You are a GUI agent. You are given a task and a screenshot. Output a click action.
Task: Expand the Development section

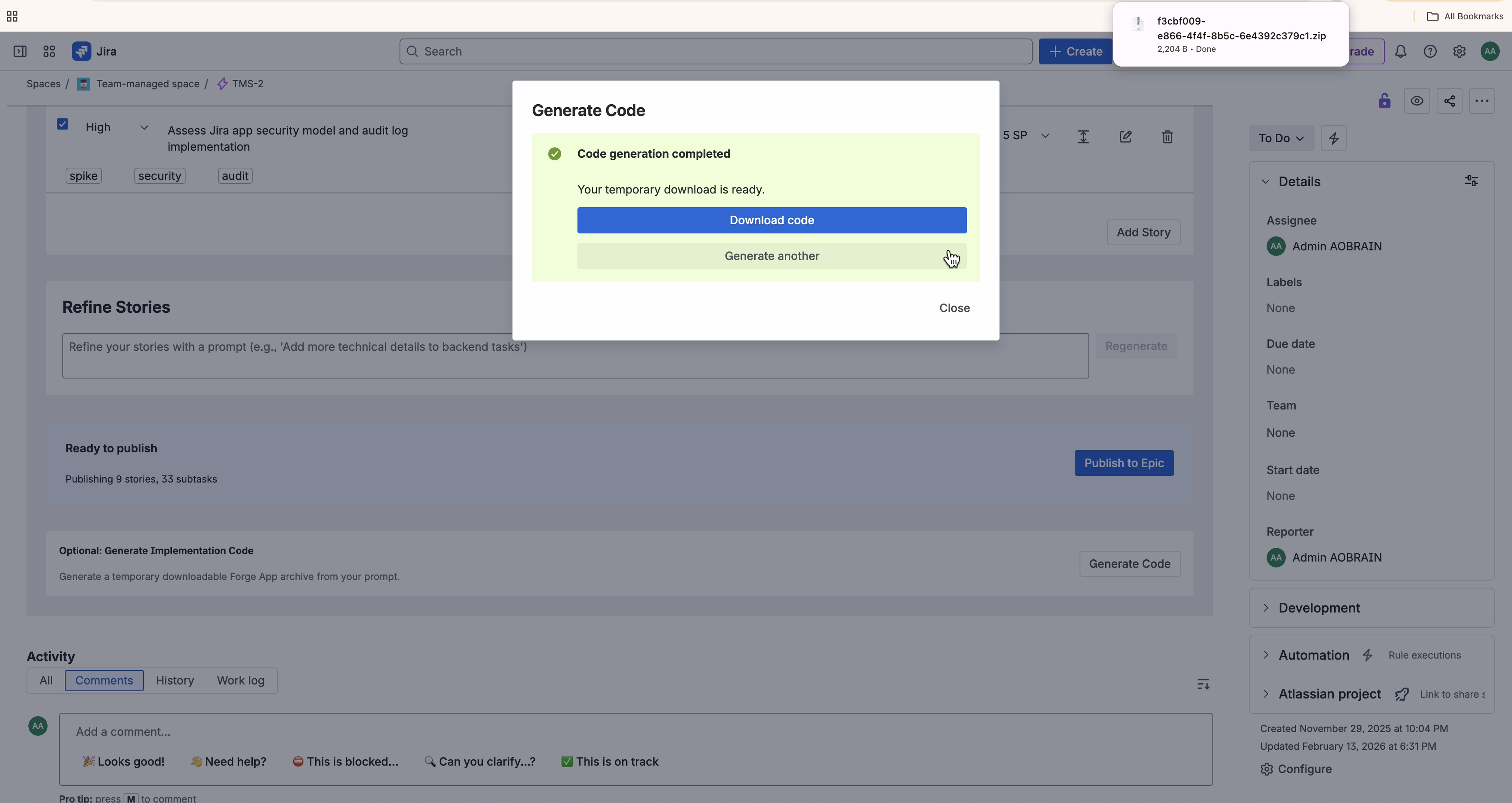[1319, 608]
